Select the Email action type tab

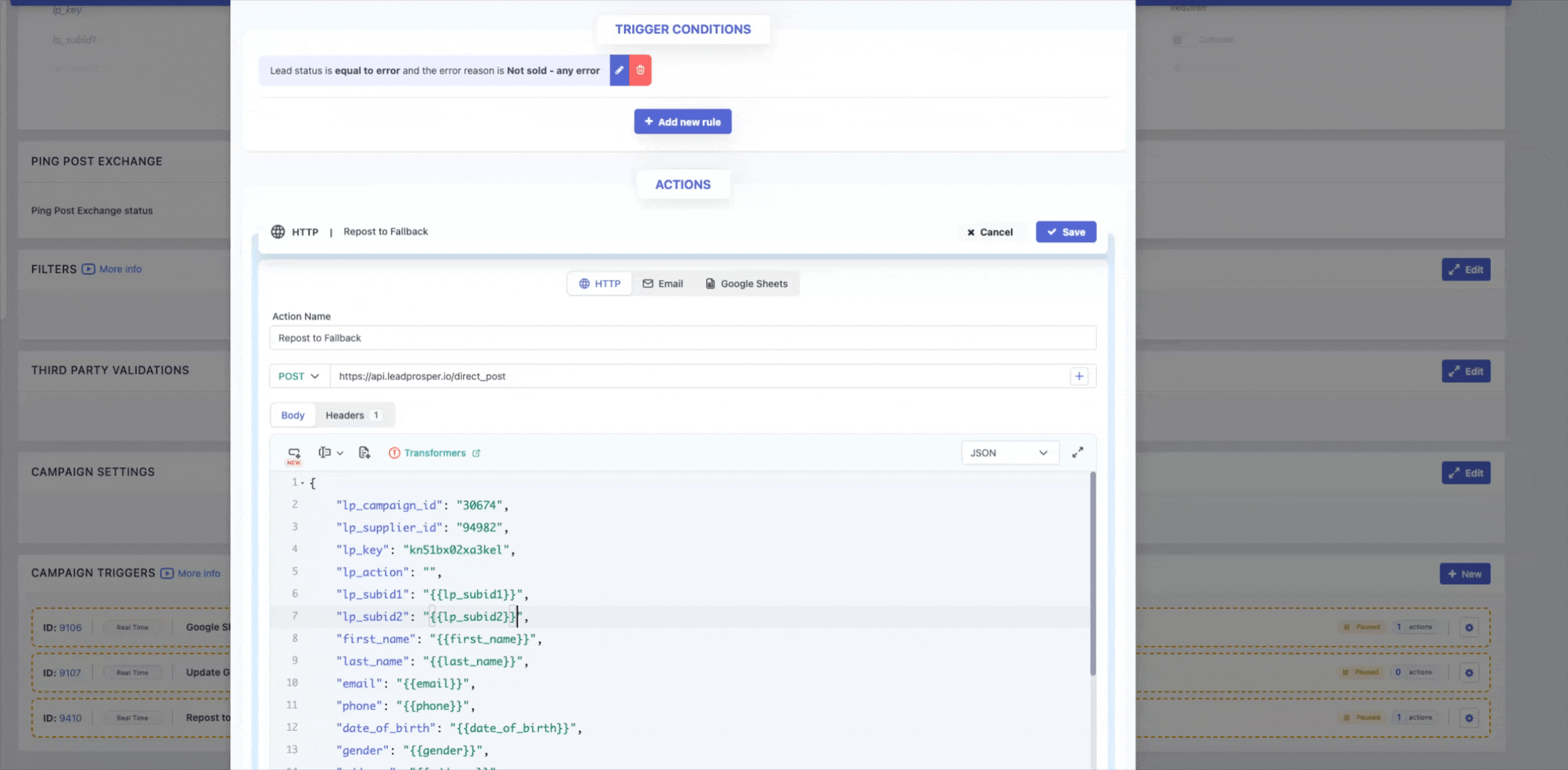[663, 283]
